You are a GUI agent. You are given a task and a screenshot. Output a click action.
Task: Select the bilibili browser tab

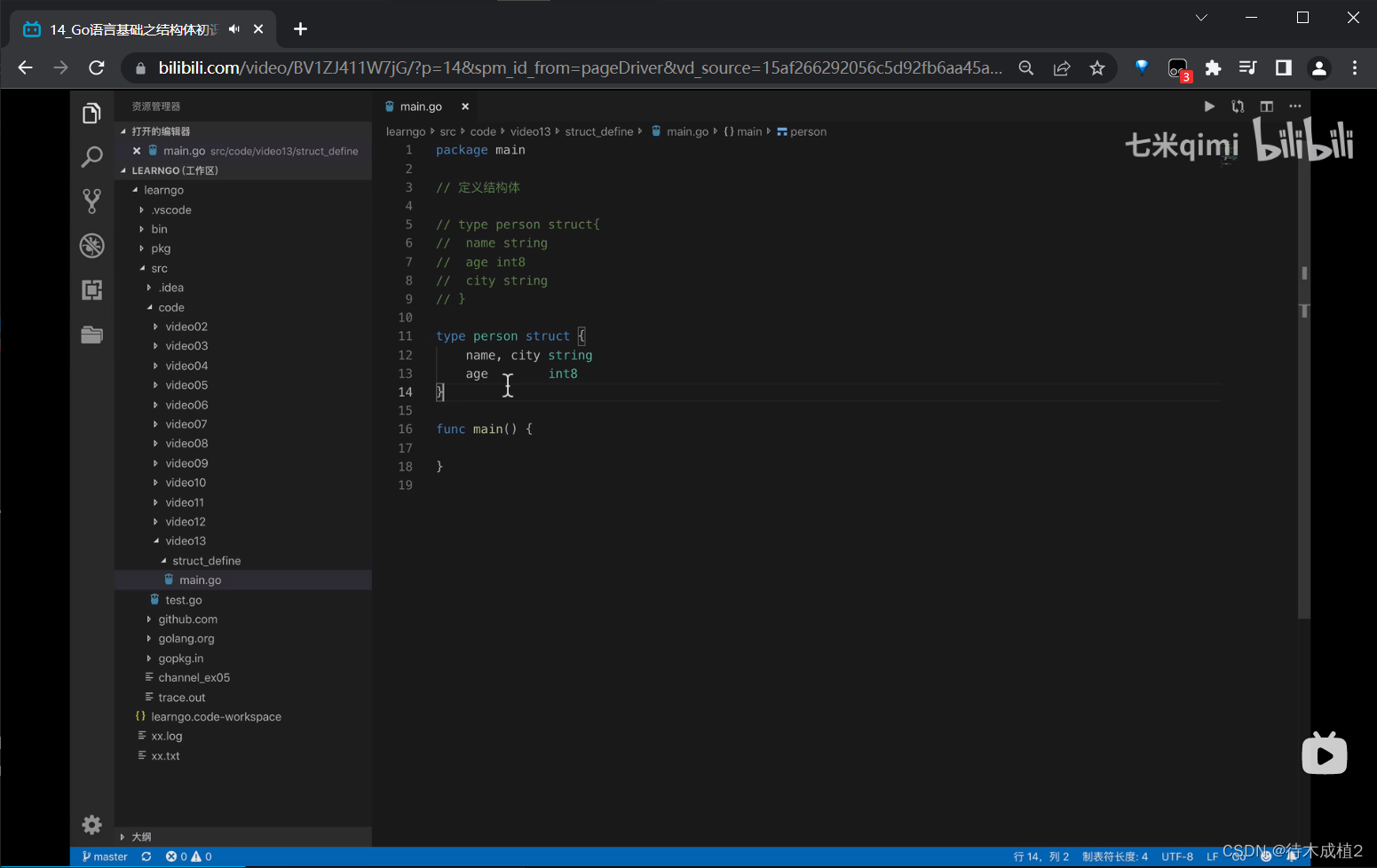(x=142, y=29)
